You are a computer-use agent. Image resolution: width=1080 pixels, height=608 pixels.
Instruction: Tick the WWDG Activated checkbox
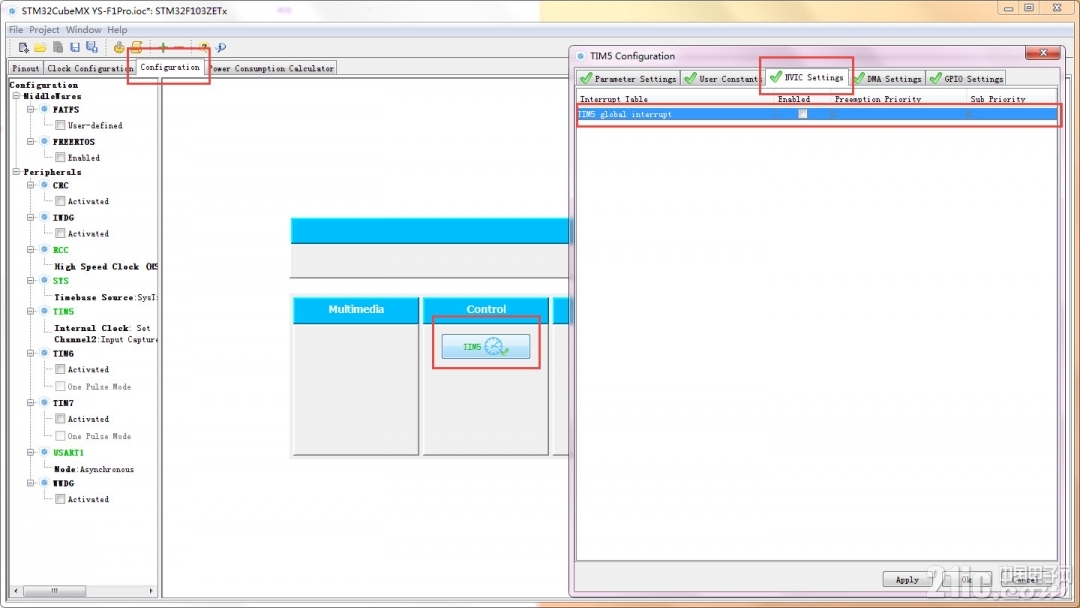coord(61,499)
